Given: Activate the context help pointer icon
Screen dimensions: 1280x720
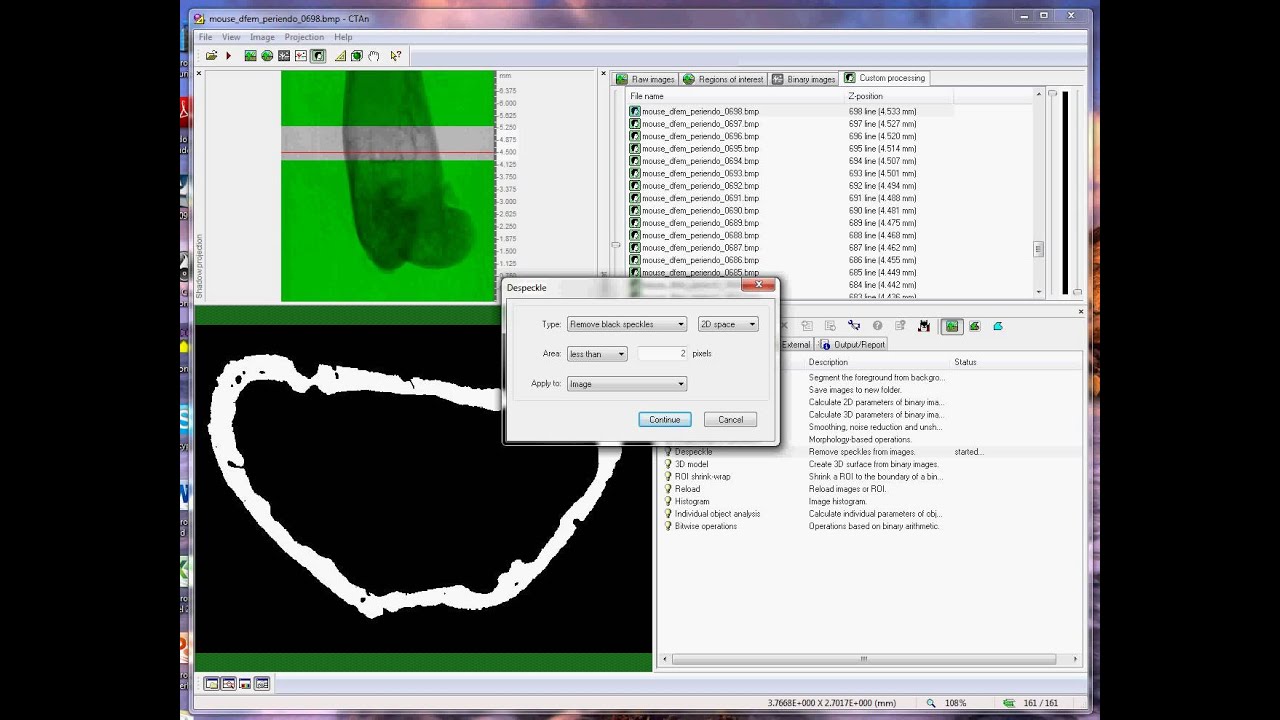Looking at the screenshot, I should coord(396,56).
